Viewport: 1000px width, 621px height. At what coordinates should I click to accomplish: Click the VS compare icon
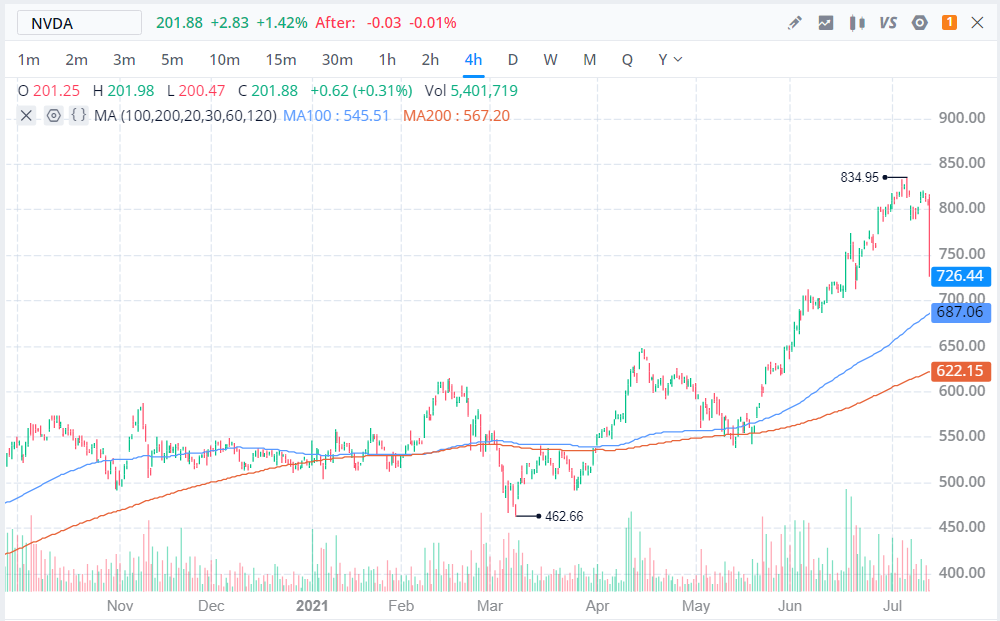pyautogui.click(x=888, y=23)
